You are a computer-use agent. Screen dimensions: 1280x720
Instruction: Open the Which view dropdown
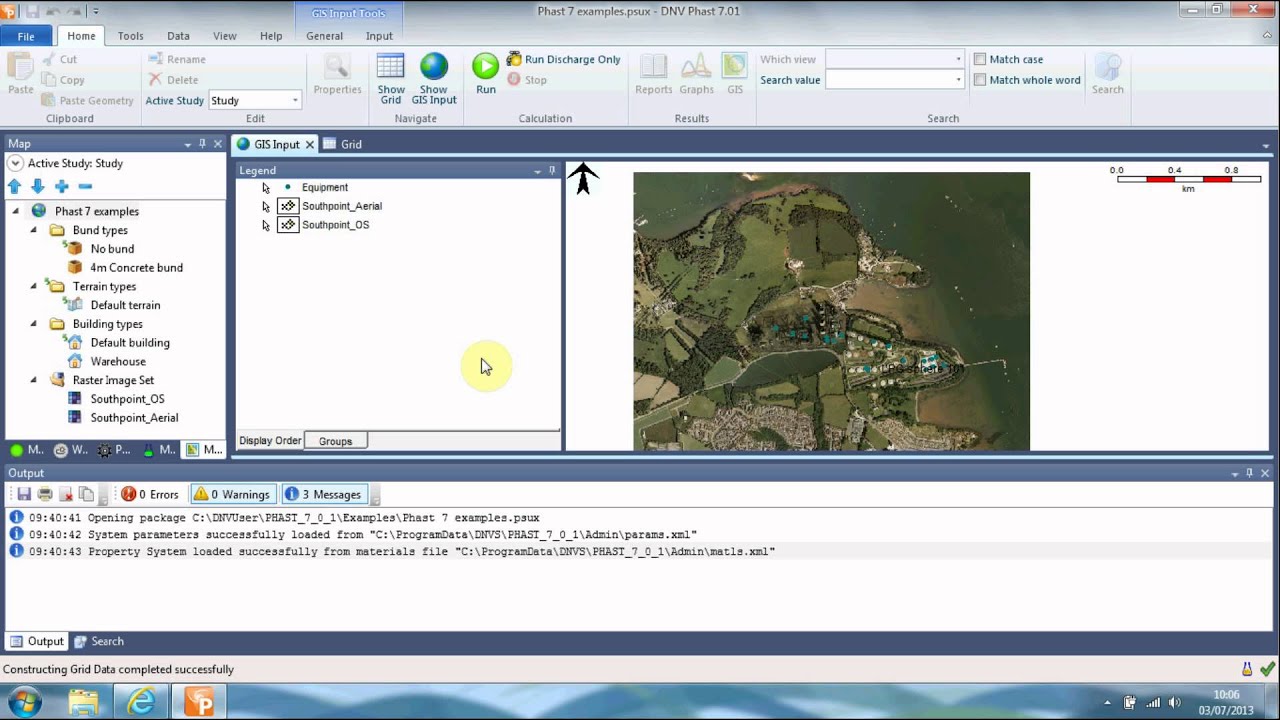pyautogui.click(x=958, y=59)
